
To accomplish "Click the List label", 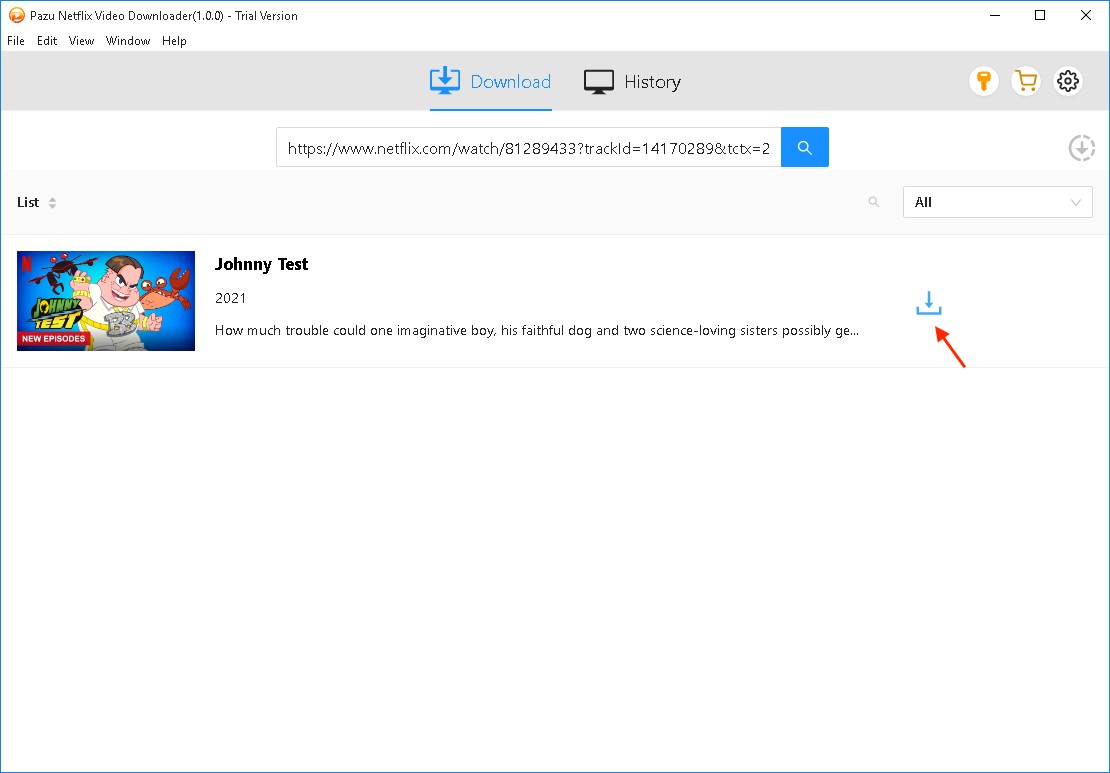I will pos(28,202).
